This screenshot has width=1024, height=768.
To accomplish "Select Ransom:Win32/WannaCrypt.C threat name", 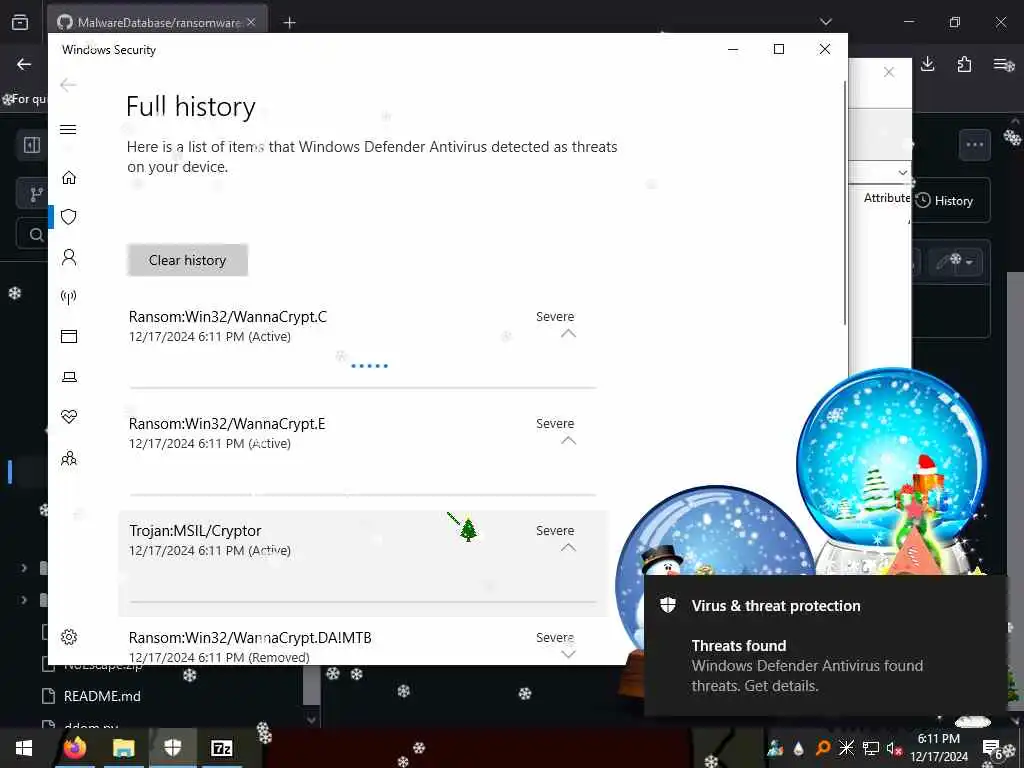I will tap(227, 317).
